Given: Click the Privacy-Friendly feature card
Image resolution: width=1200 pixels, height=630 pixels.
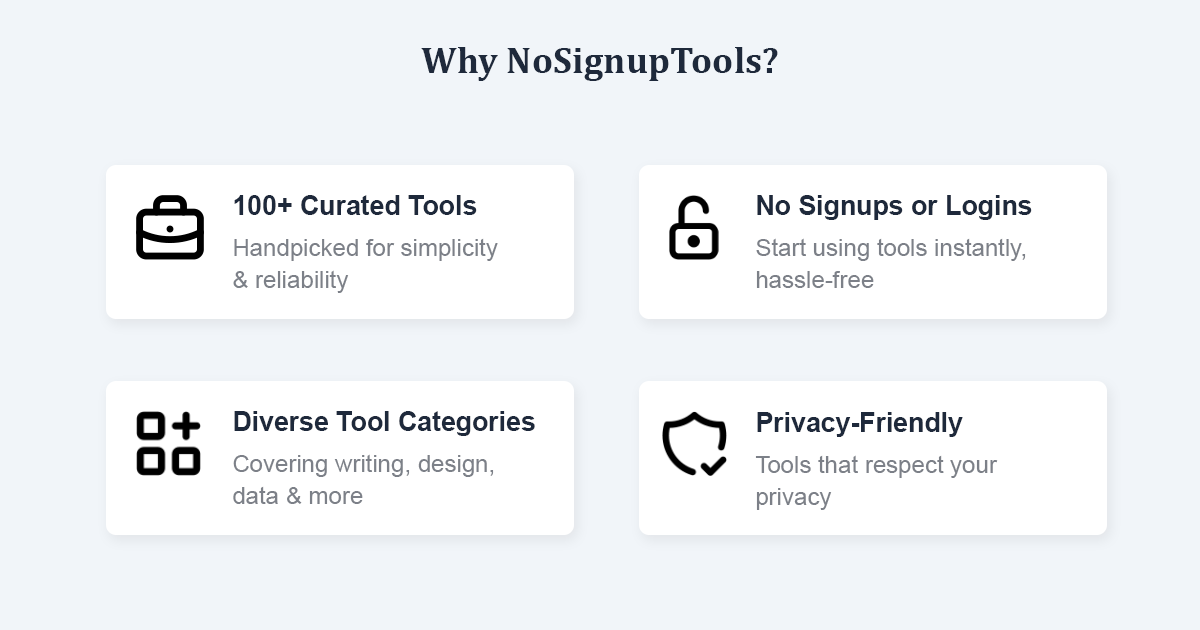Looking at the screenshot, I should [872, 457].
